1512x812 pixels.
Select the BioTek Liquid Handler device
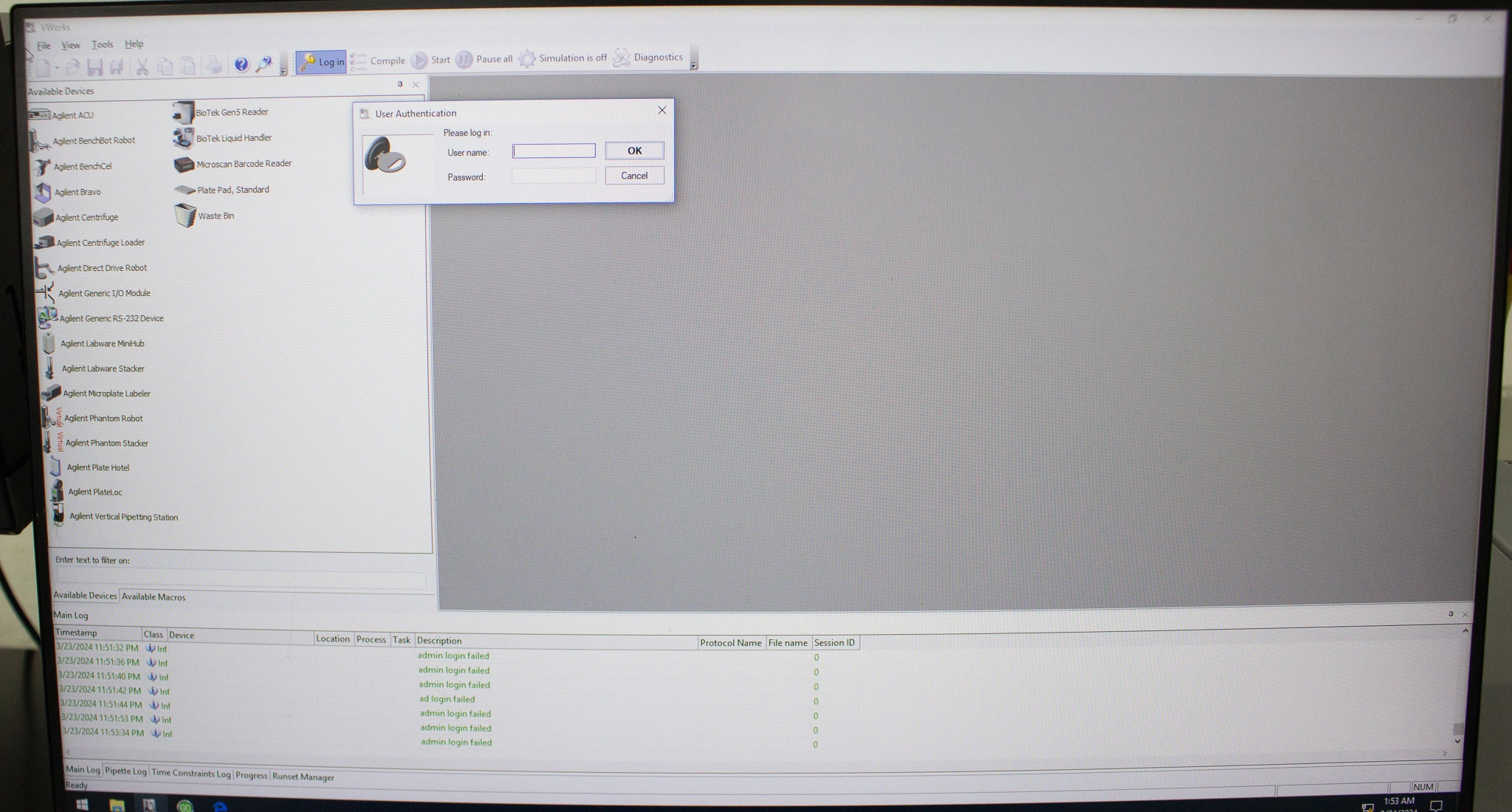pos(223,138)
